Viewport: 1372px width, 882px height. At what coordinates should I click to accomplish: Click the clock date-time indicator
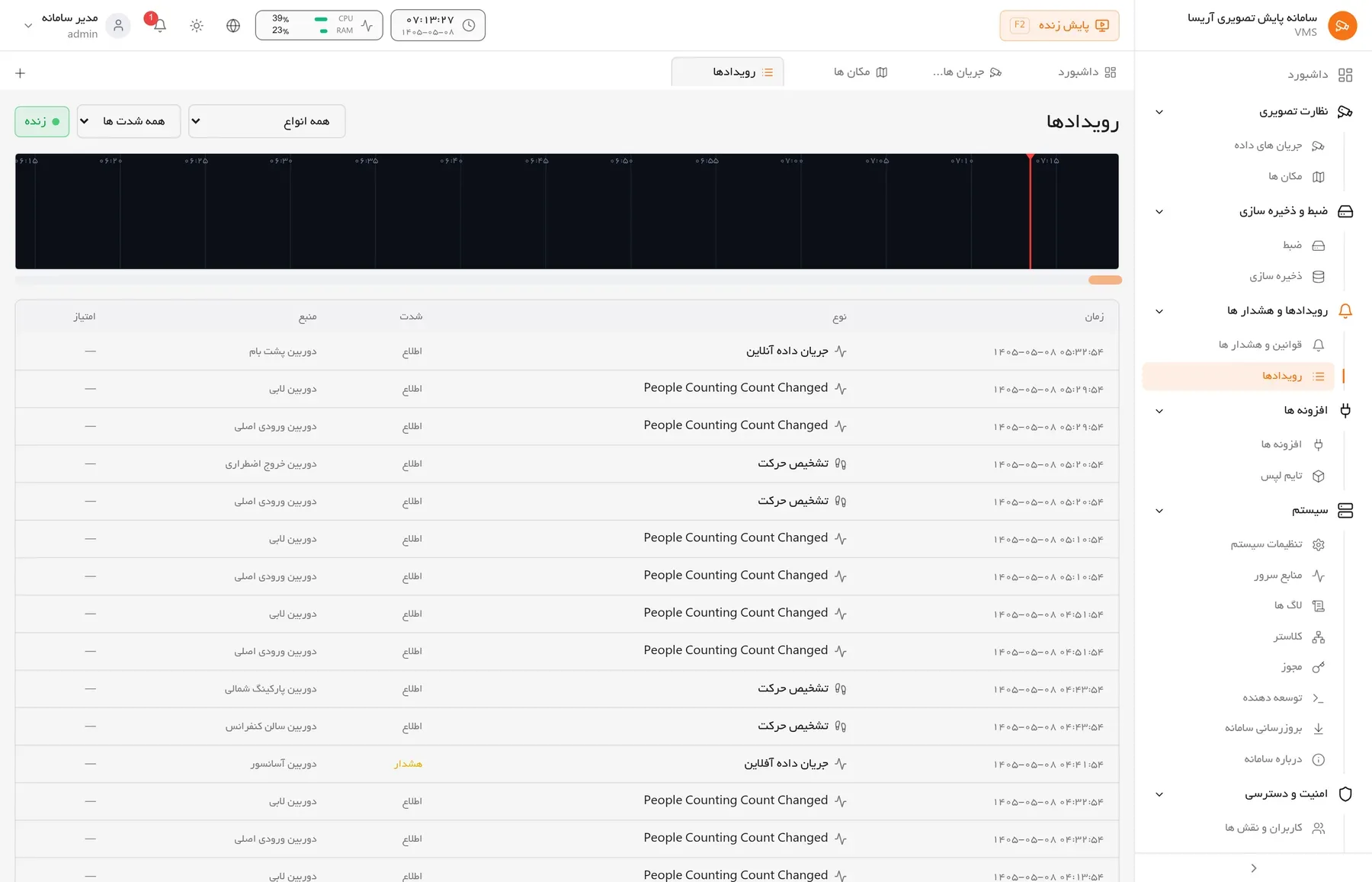[438, 25]
